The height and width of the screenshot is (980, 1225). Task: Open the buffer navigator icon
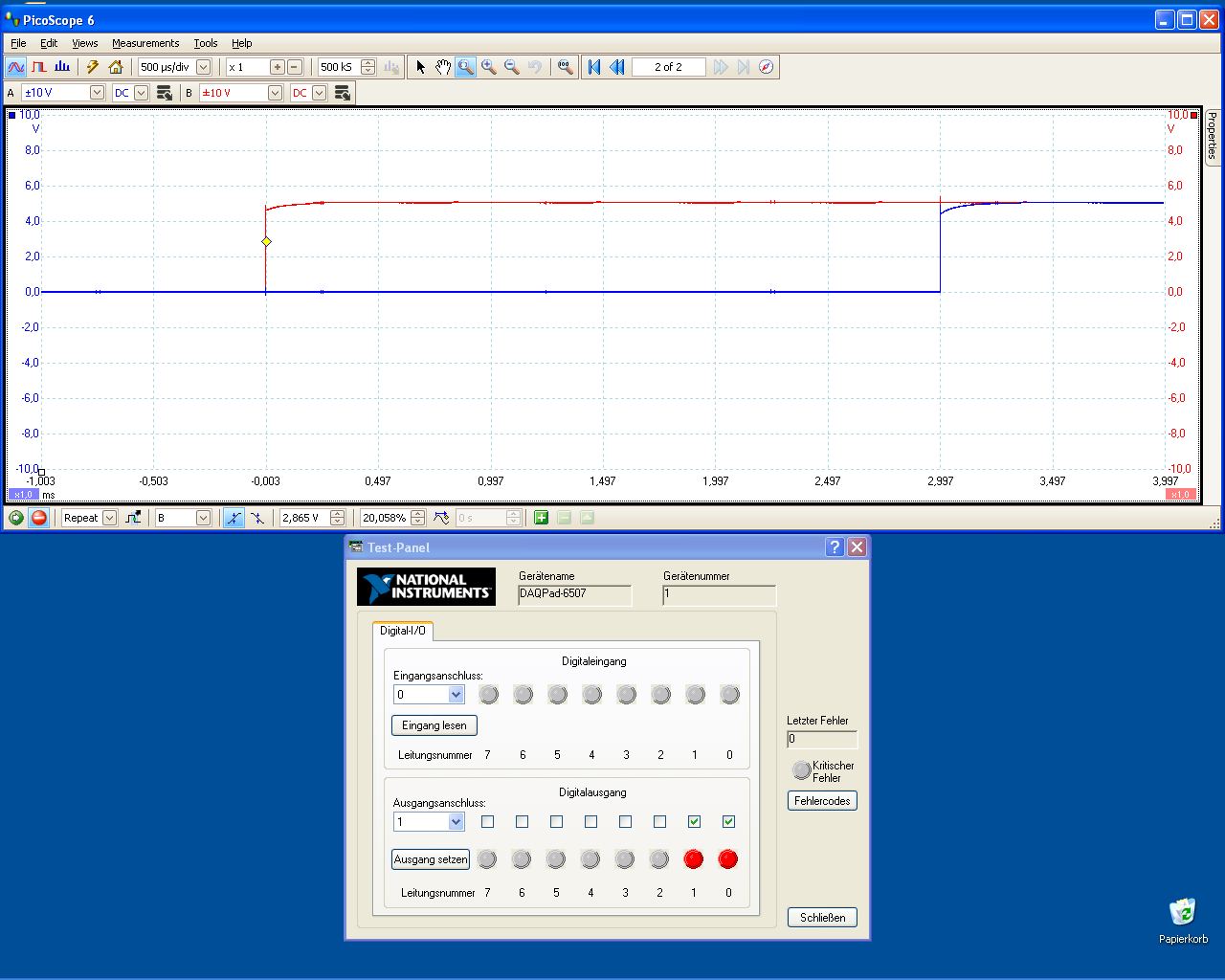pos(767,67)
